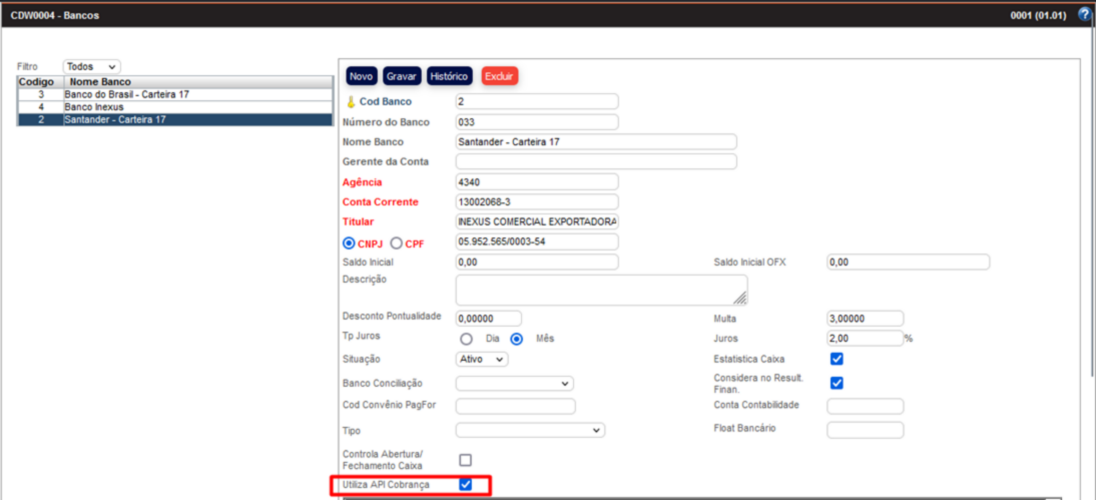Click the red Excluir button
Screen dimensions: 1096x500
tap(499, 76)
